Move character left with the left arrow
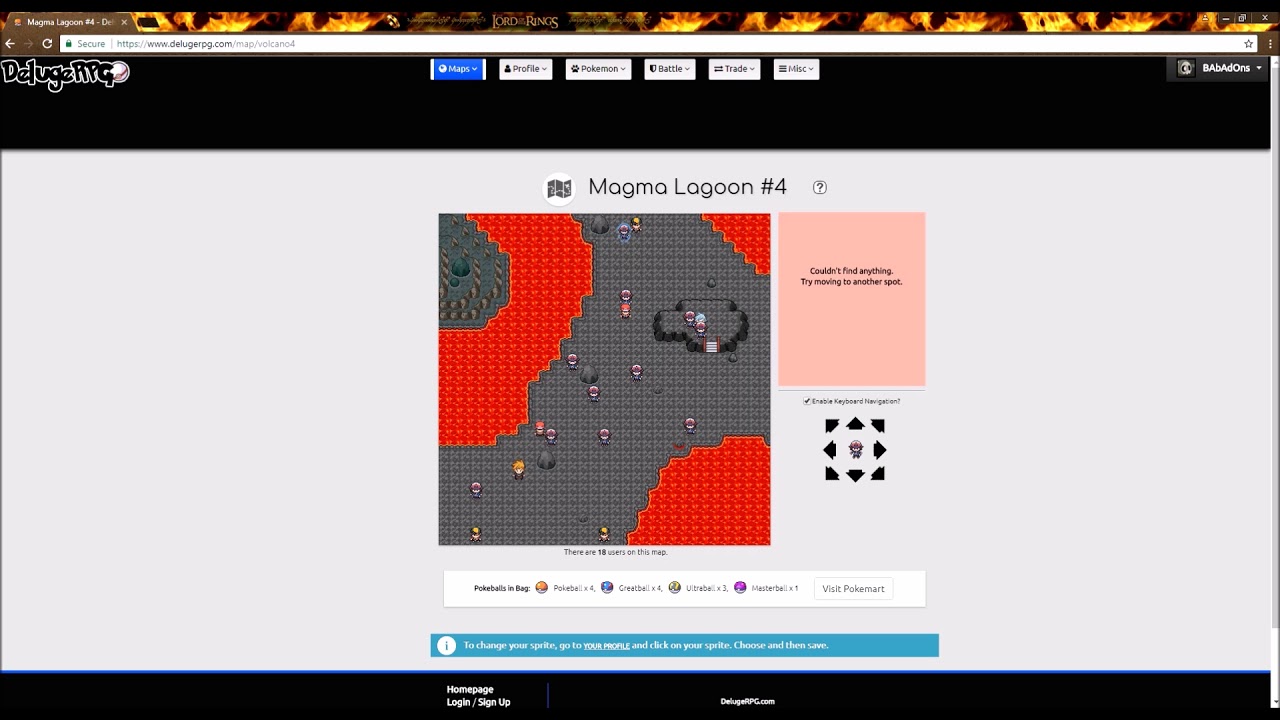The height and width of the screenshot is (720, 1280). pos(830,450)
